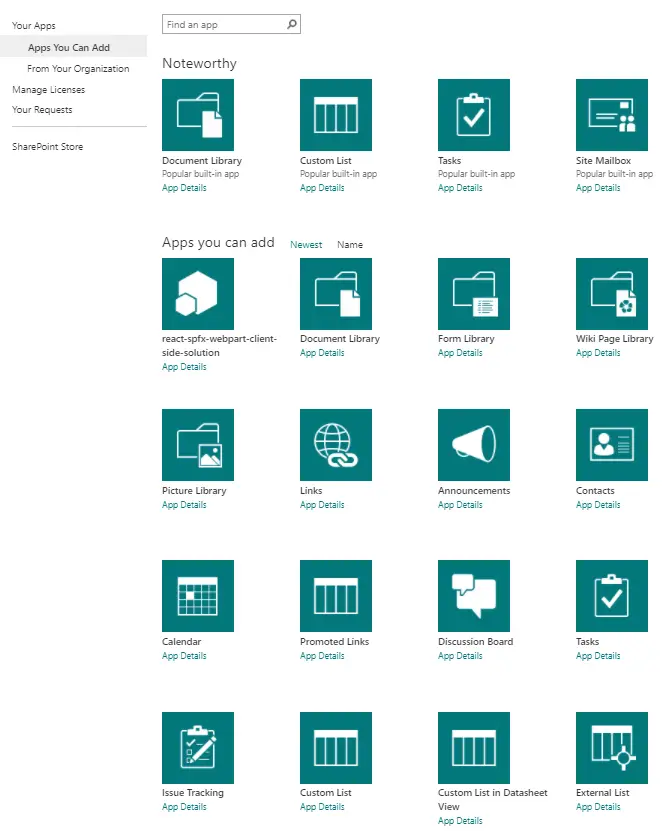Viewport: 669px width, 831px height.
Task: Open App Details for Issue Tracking
Action: [184, 807]
